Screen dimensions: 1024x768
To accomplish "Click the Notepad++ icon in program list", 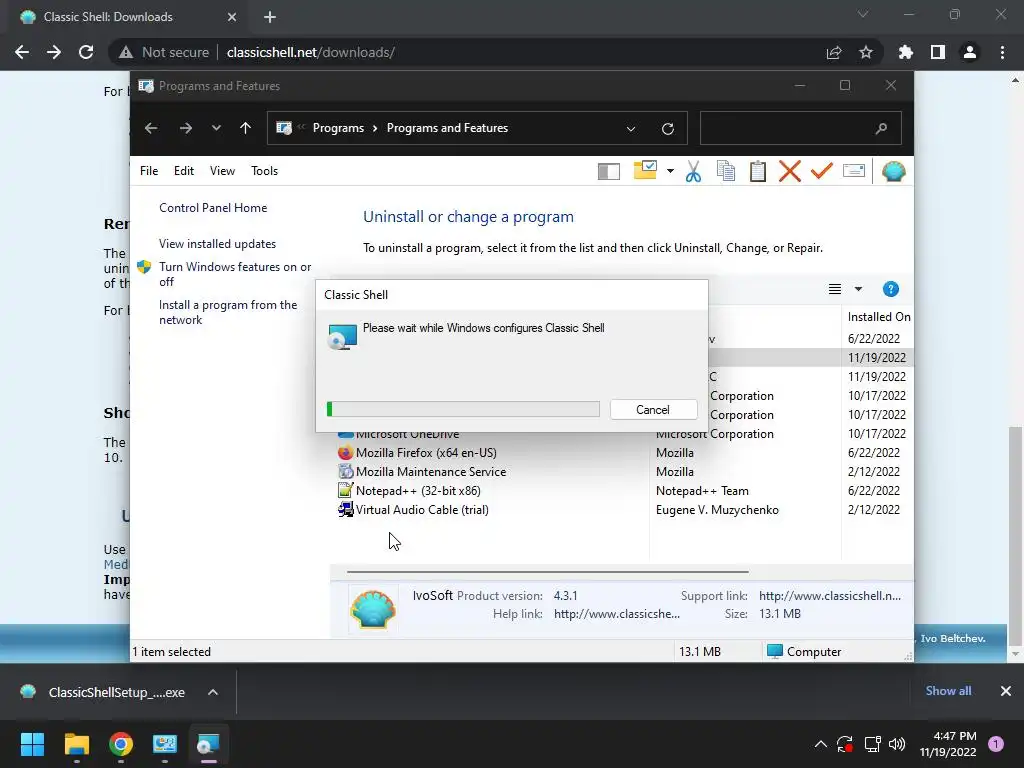I will click(345, 490).
